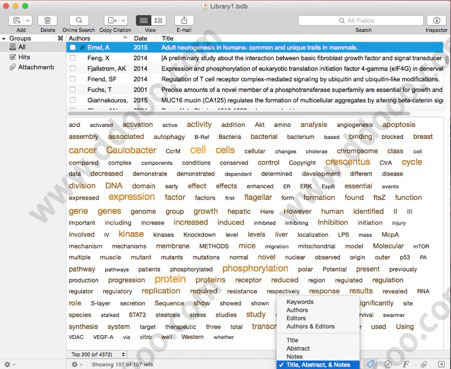Open the sidebar gear action menu

tap(9, 364)
